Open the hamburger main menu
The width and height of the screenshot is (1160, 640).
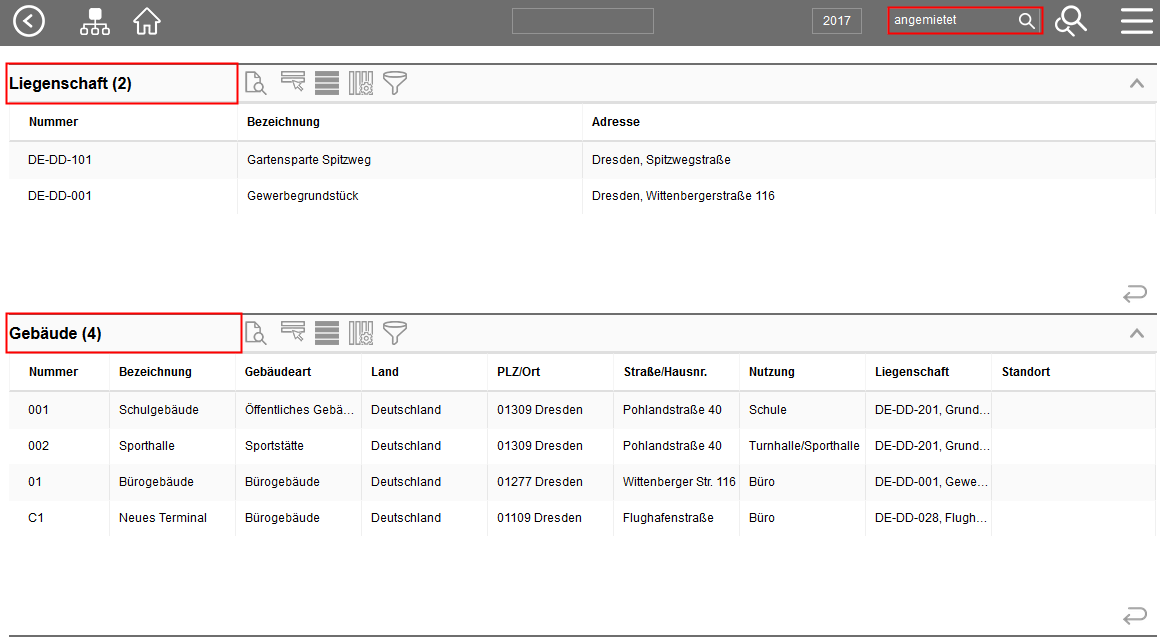coord(1137,21)
